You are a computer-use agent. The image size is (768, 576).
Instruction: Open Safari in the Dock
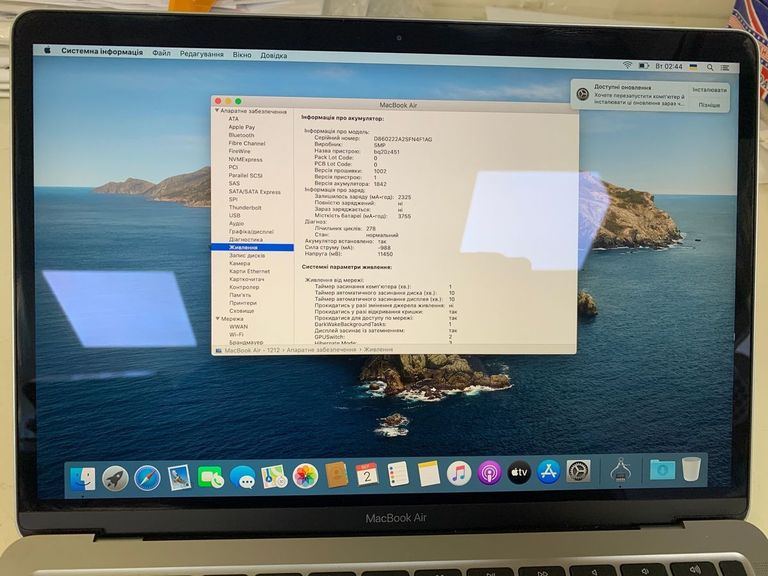(x=147, y=478)
